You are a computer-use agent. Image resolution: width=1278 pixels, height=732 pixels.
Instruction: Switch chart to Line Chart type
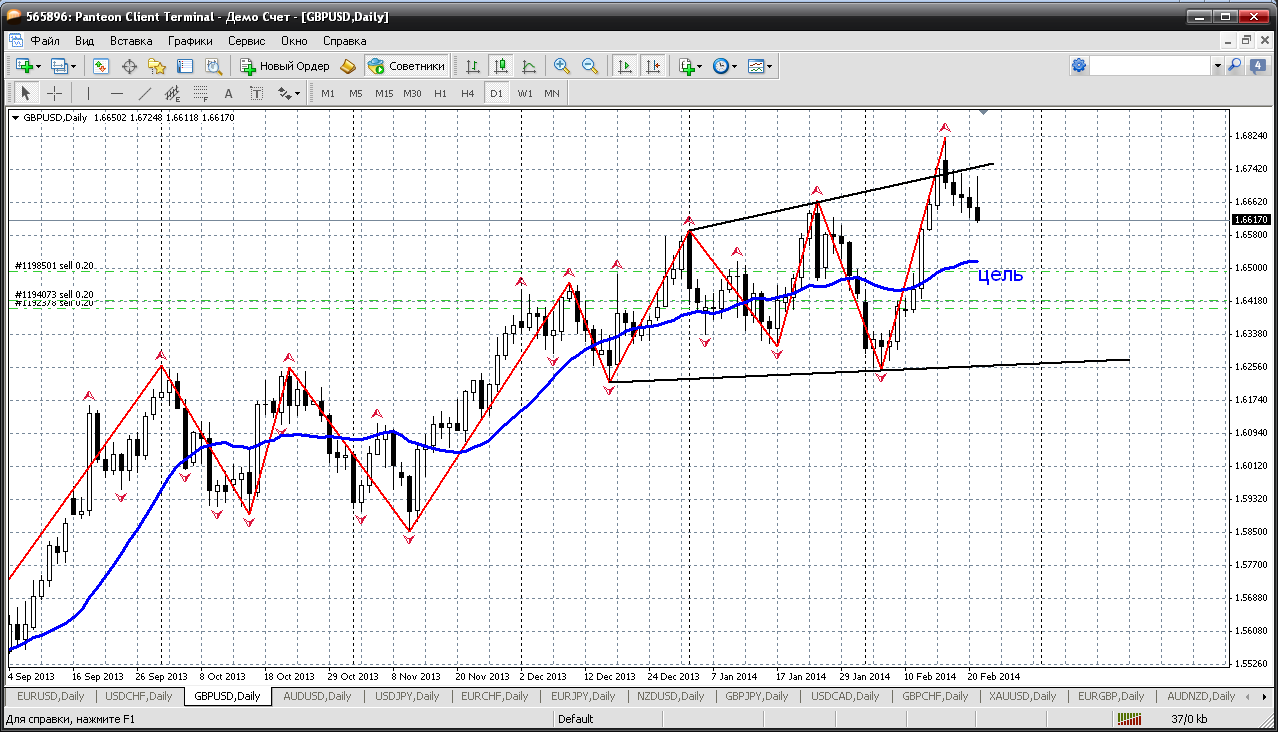[x=529, y=66]
